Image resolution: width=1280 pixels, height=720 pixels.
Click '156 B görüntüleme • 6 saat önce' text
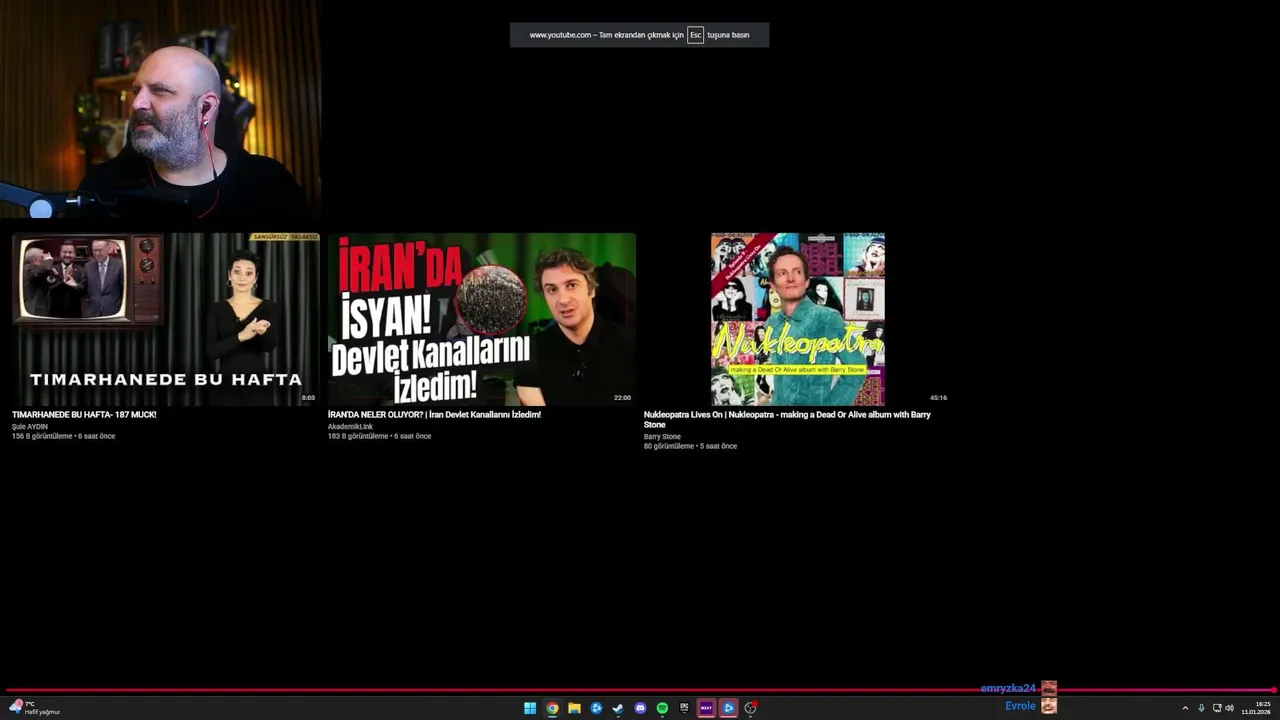click(x=63, y=436)
